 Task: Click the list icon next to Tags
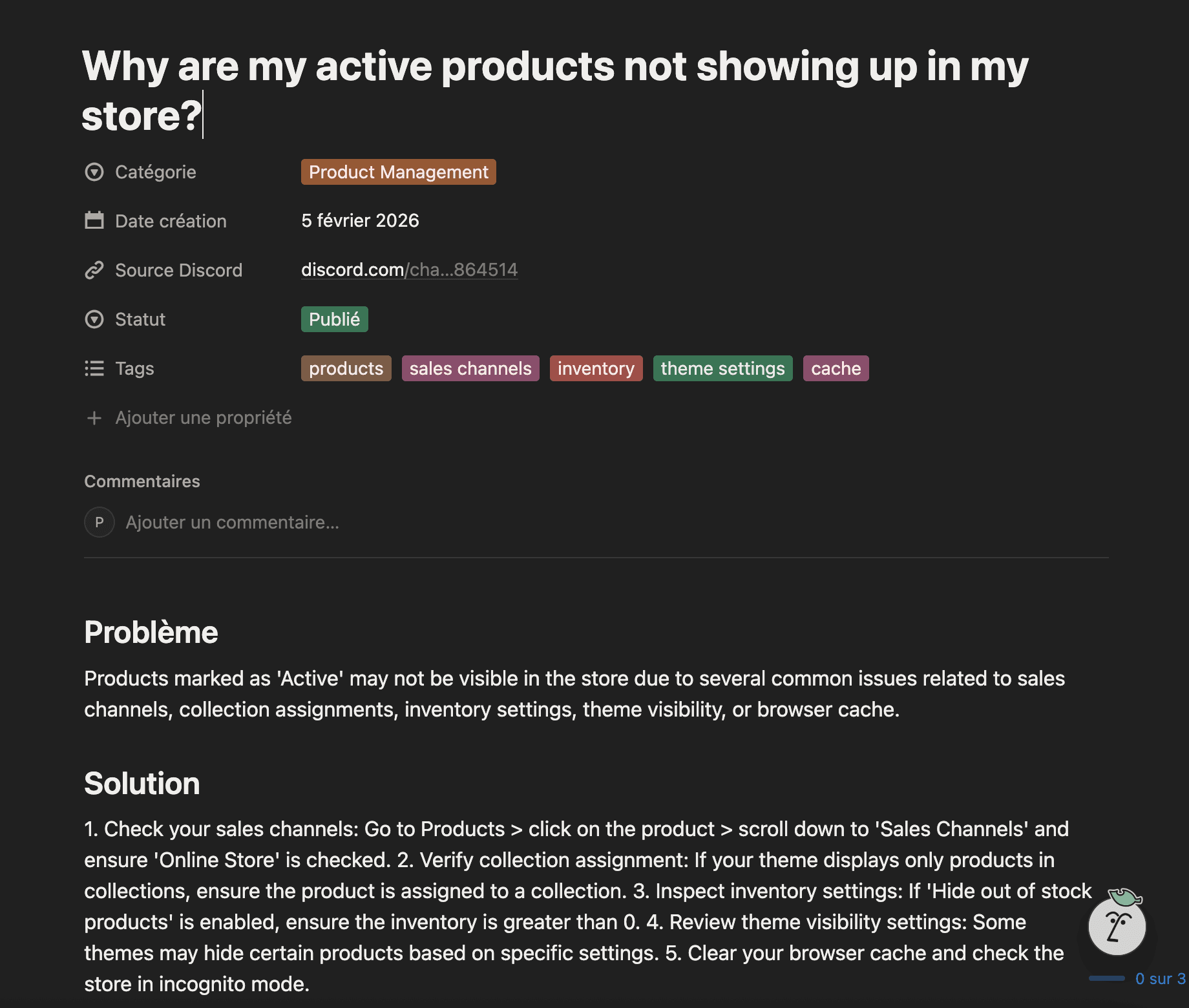(x=94, y=368)
